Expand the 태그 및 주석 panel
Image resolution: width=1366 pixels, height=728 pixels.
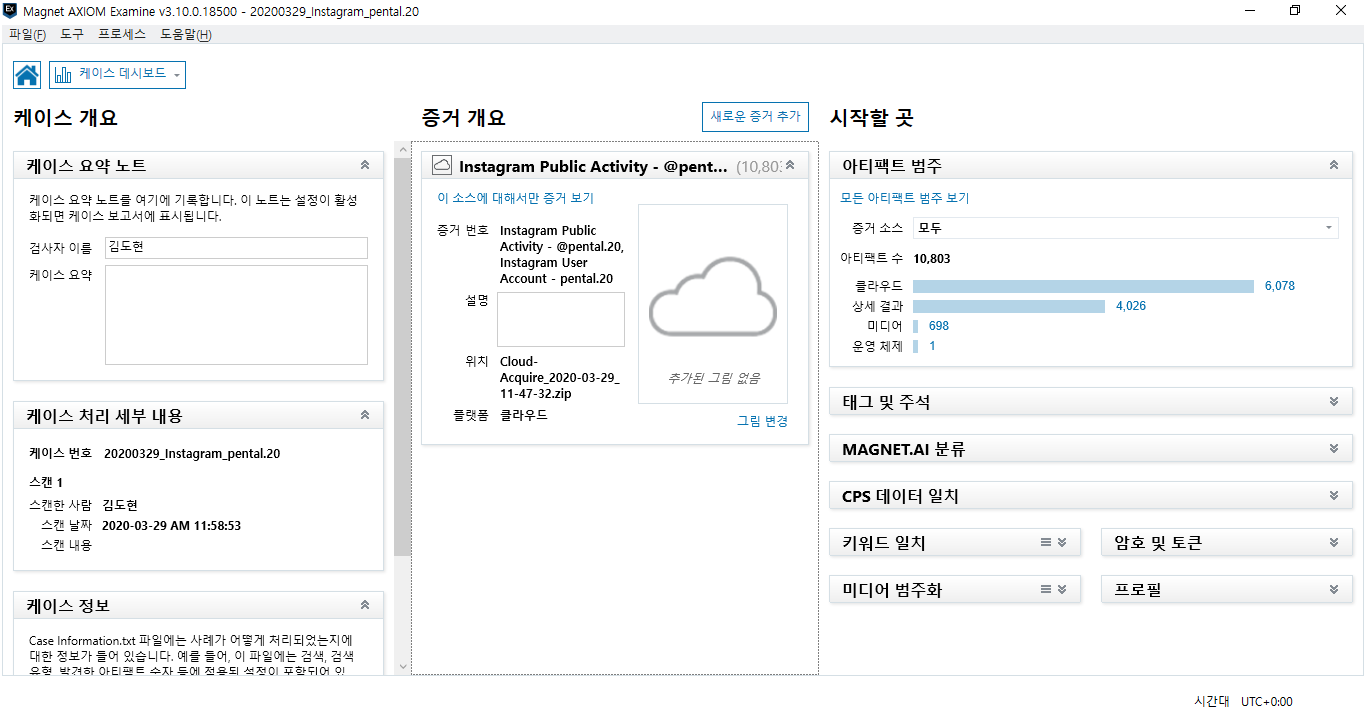click(x=1333, y=402)
